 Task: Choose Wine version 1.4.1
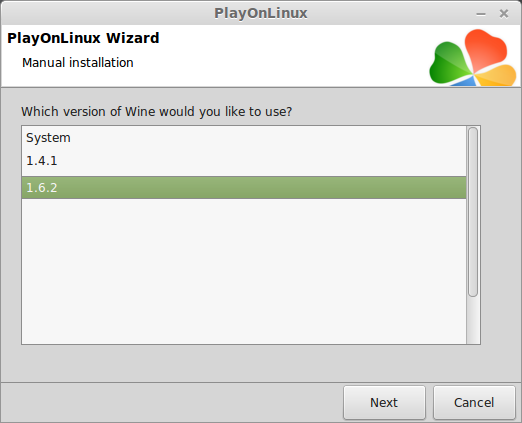coord(244,161)
